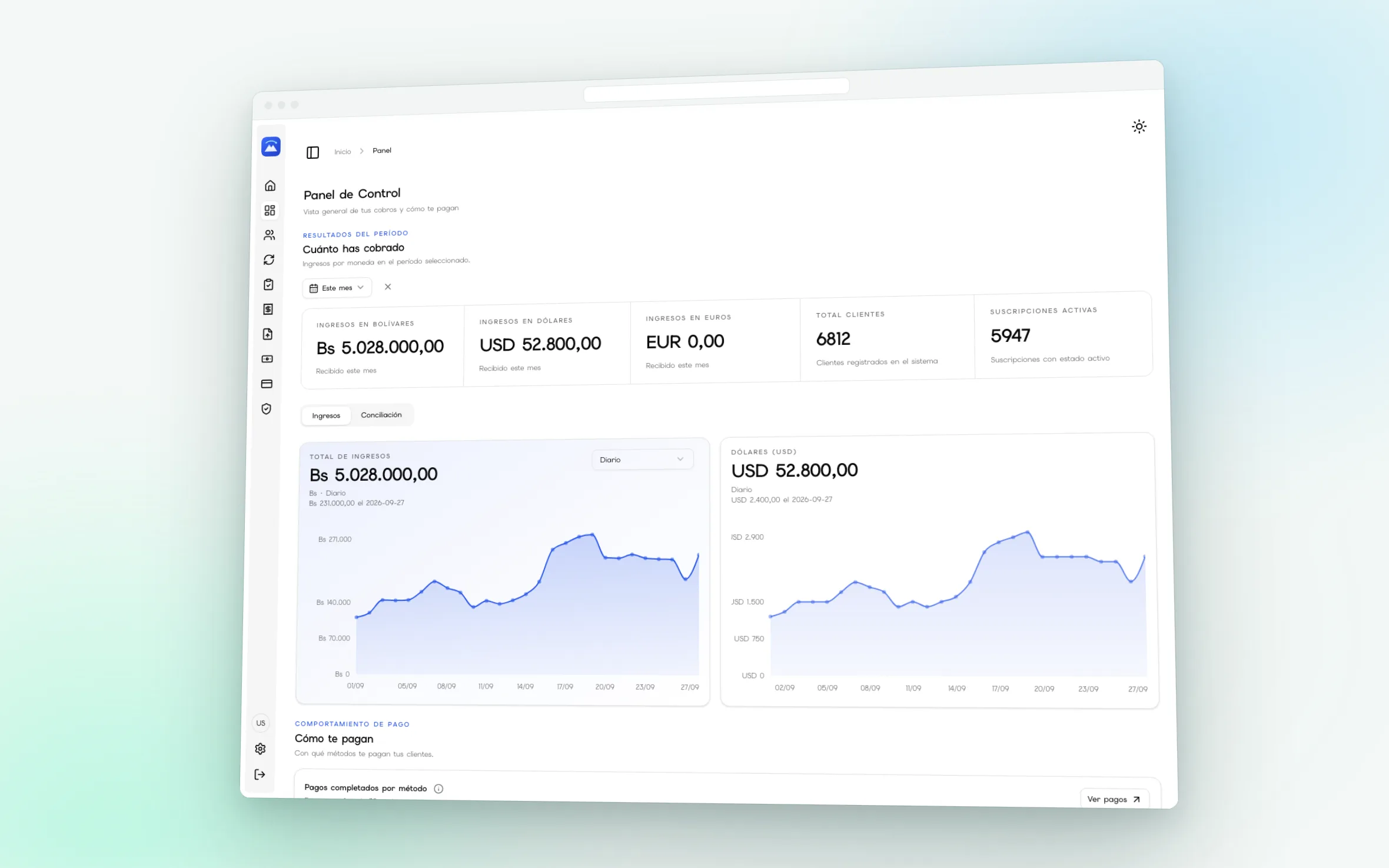Clear the period filter with the X

click(388, 287)
